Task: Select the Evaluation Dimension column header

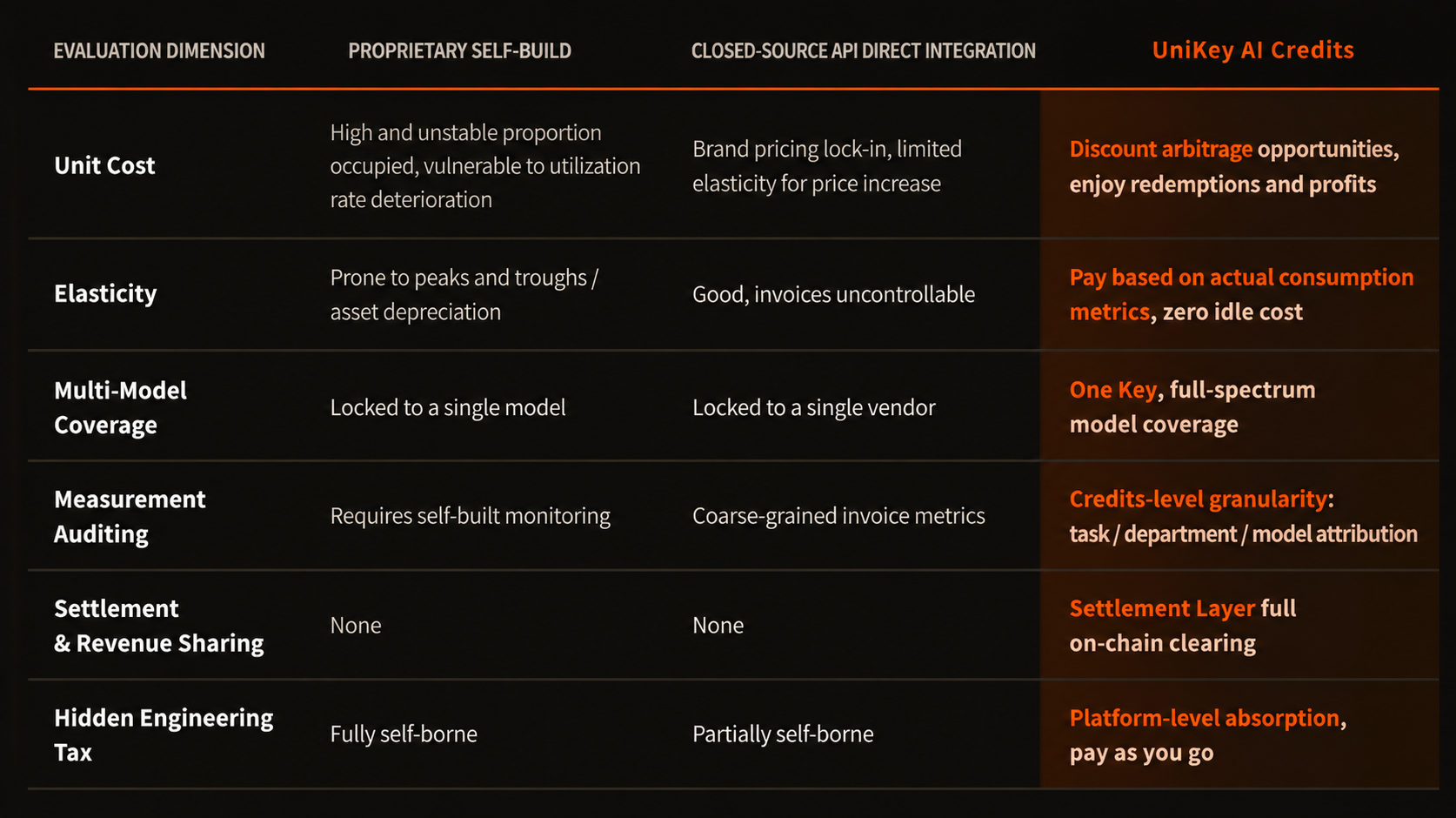Action: pyautogui.click(x=159, y=51)
